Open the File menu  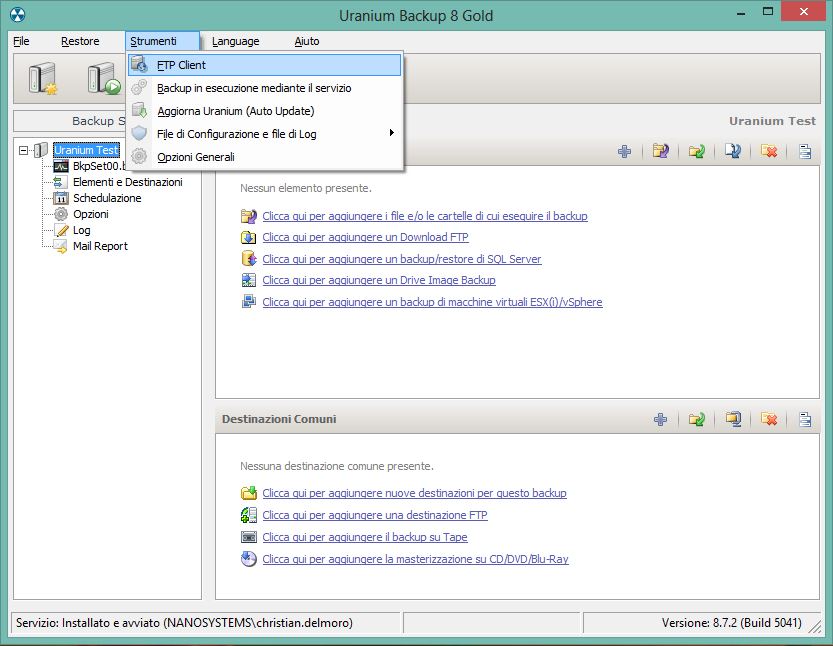coord(21,41)
